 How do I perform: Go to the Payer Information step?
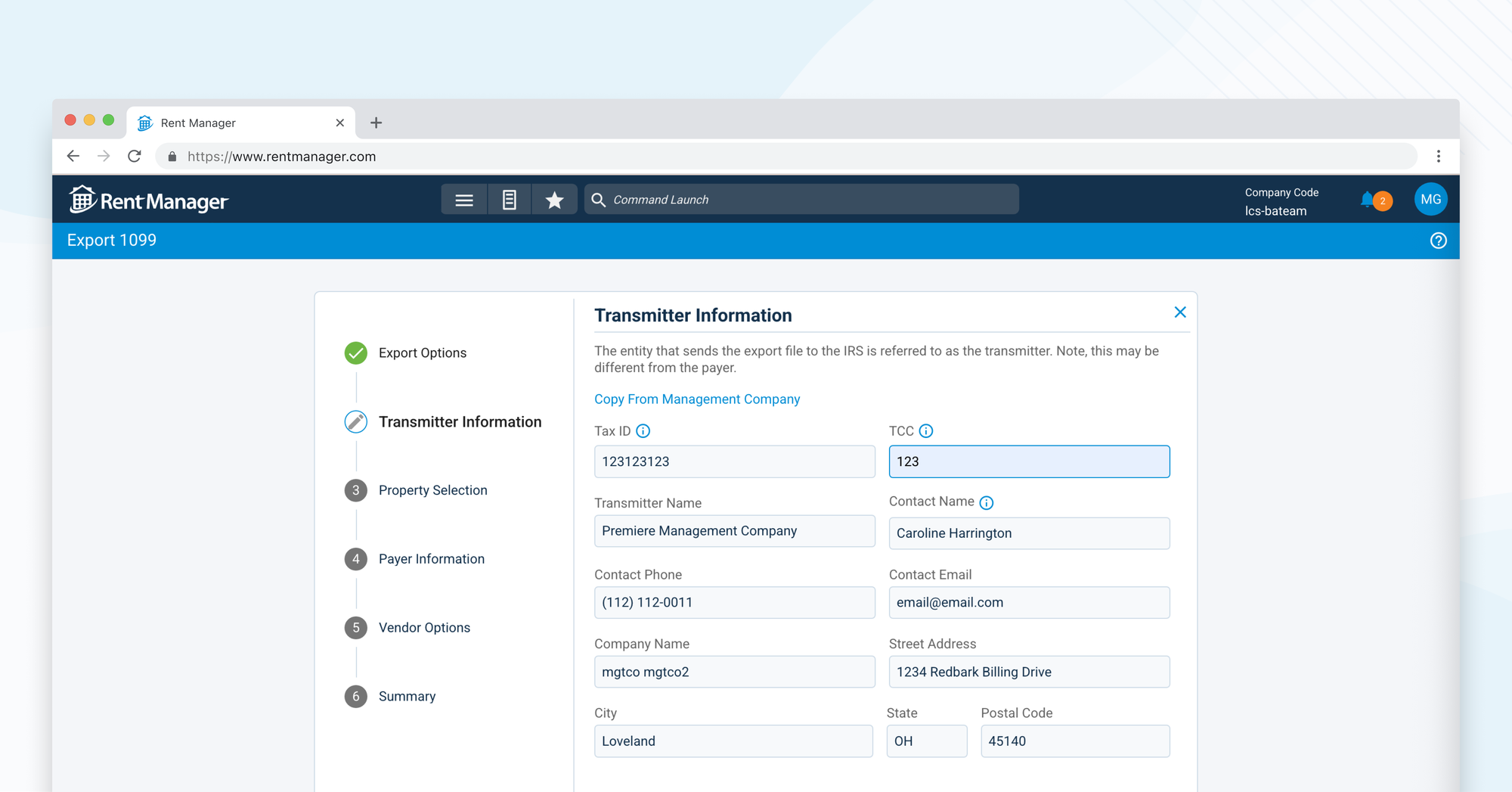pos(432,559)
